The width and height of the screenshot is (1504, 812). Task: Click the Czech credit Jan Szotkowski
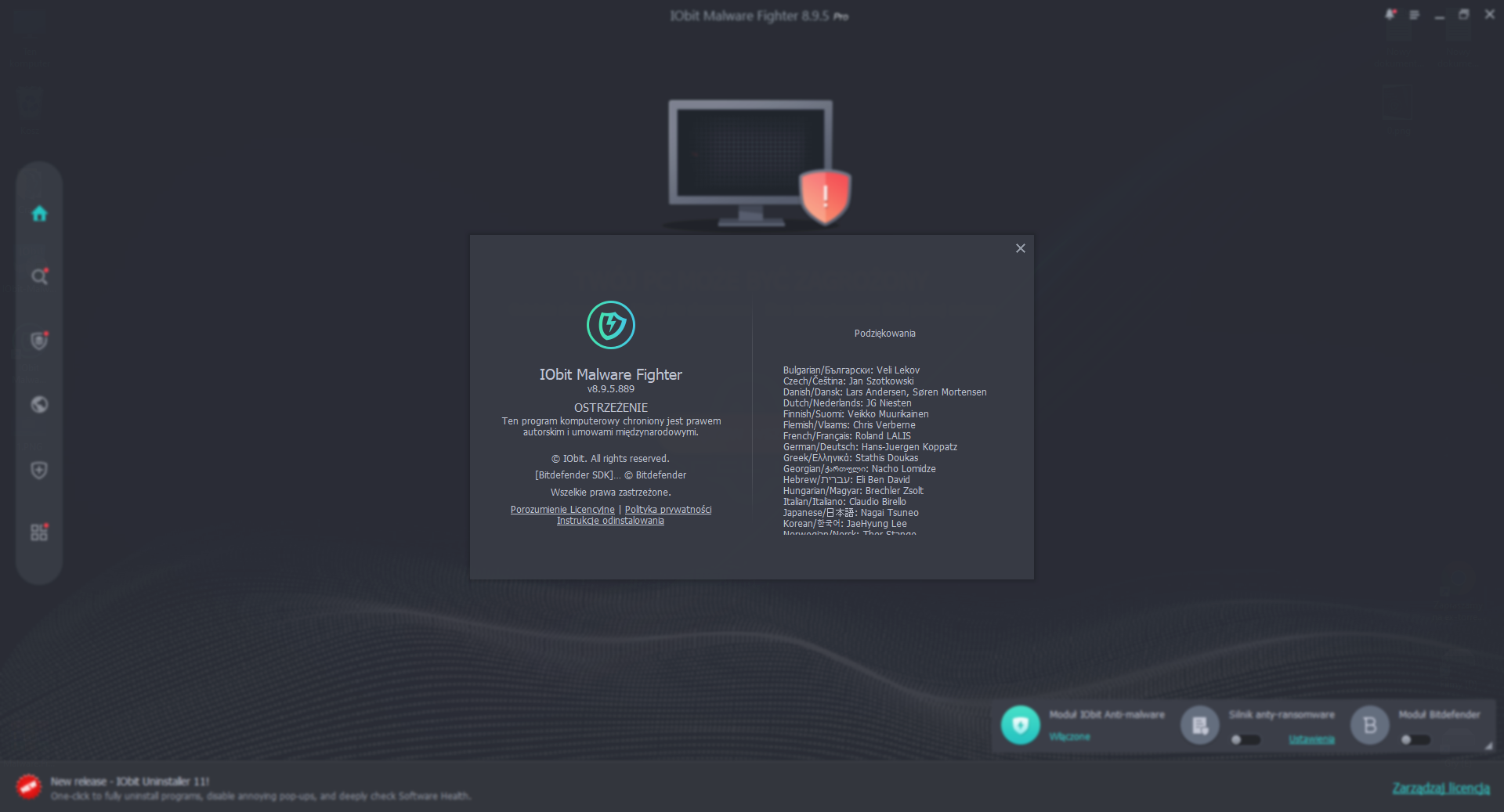(848, 381)
